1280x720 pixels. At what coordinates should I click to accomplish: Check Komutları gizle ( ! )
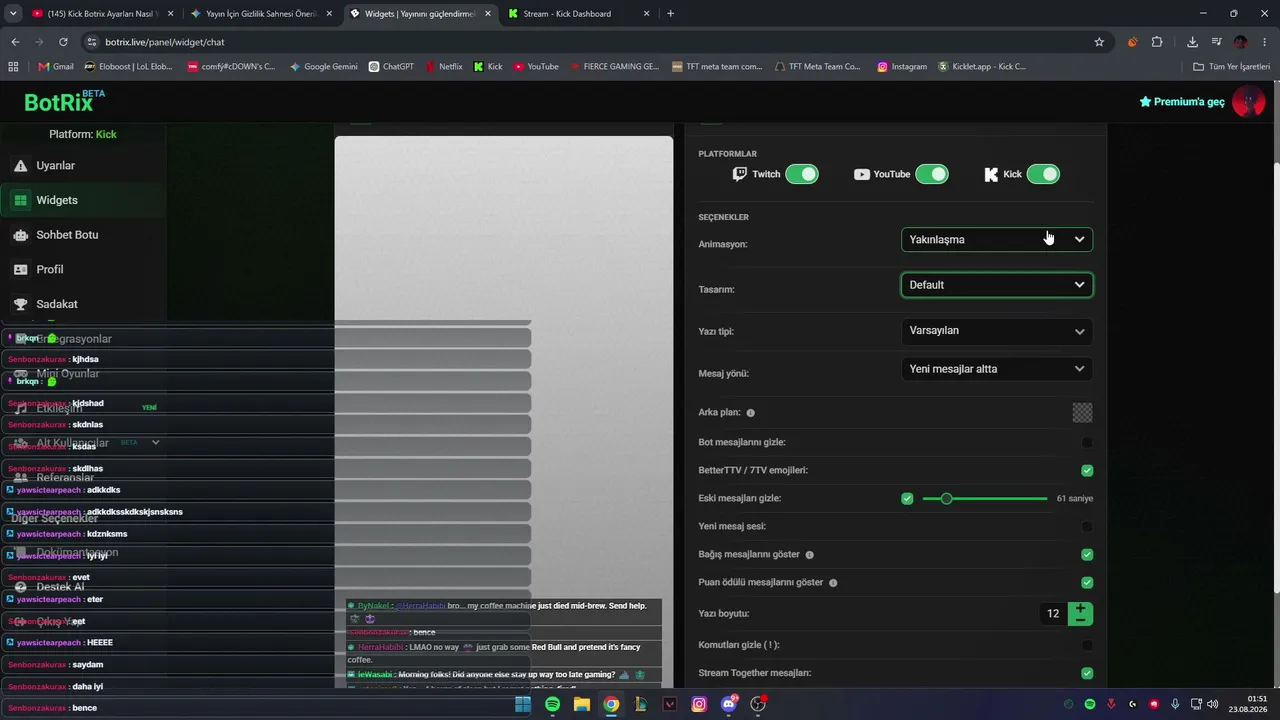[1087, 645]
